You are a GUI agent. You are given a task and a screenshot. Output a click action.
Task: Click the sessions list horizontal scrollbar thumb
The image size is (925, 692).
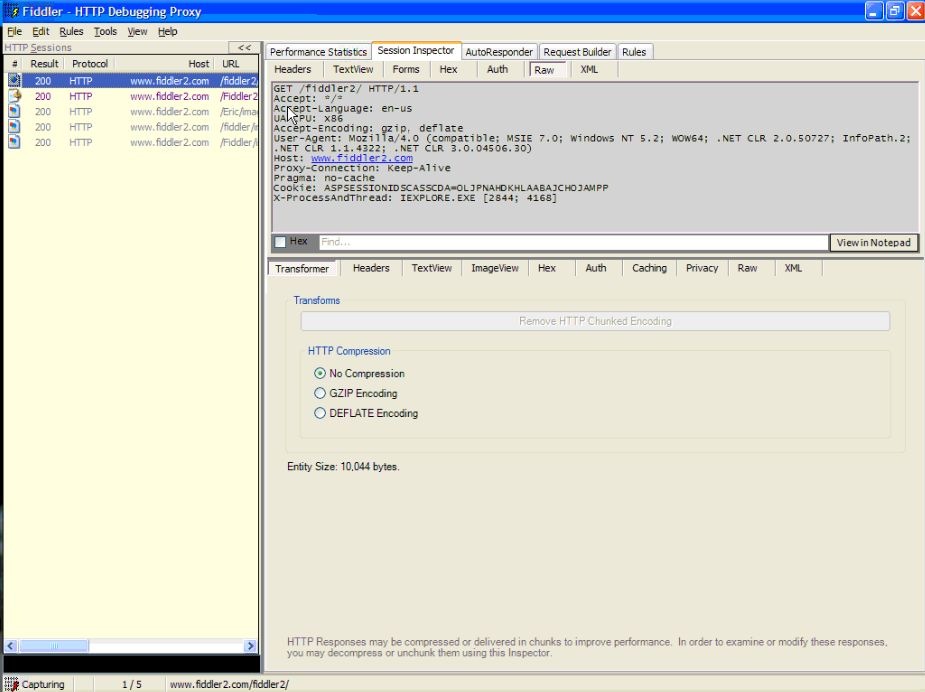point(54,646)
